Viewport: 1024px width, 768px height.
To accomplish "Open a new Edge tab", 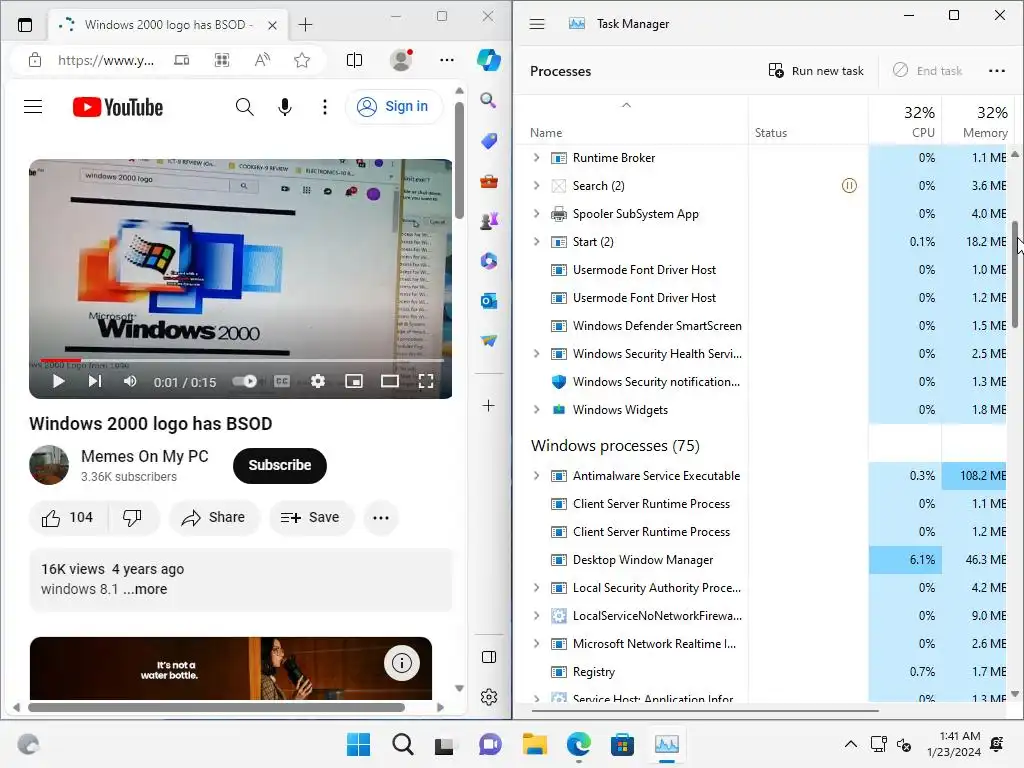I will click(306, 25).
